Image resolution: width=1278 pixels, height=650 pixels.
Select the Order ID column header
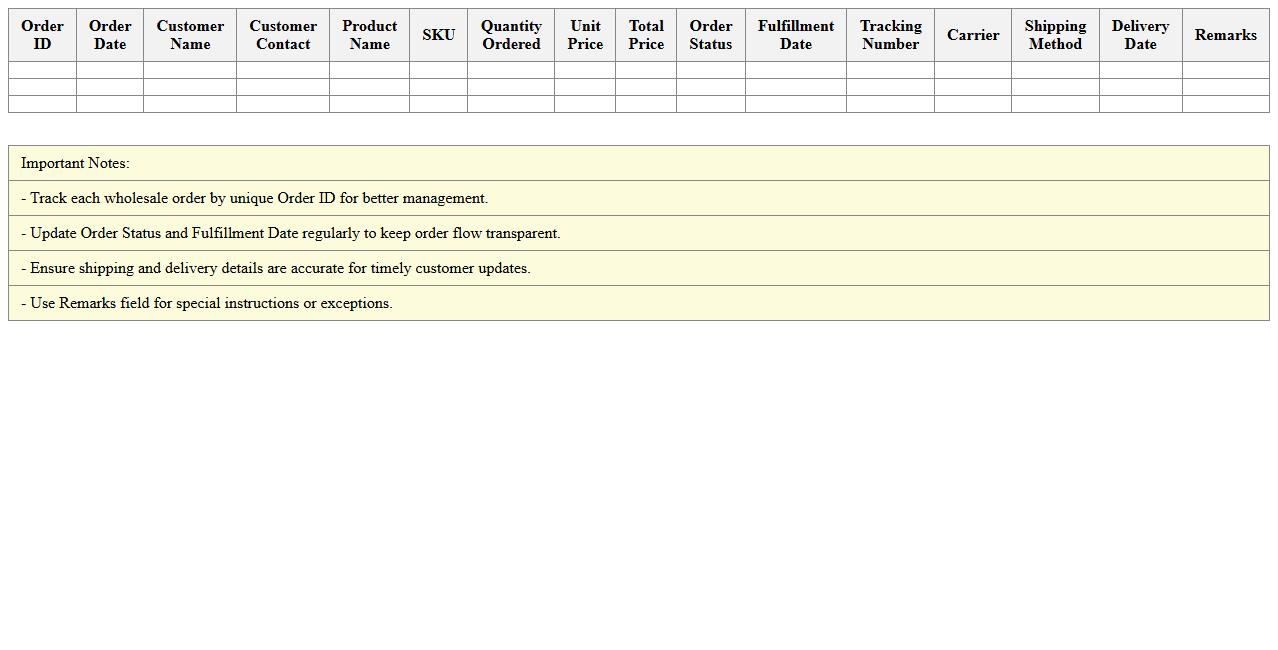[42, 34]
